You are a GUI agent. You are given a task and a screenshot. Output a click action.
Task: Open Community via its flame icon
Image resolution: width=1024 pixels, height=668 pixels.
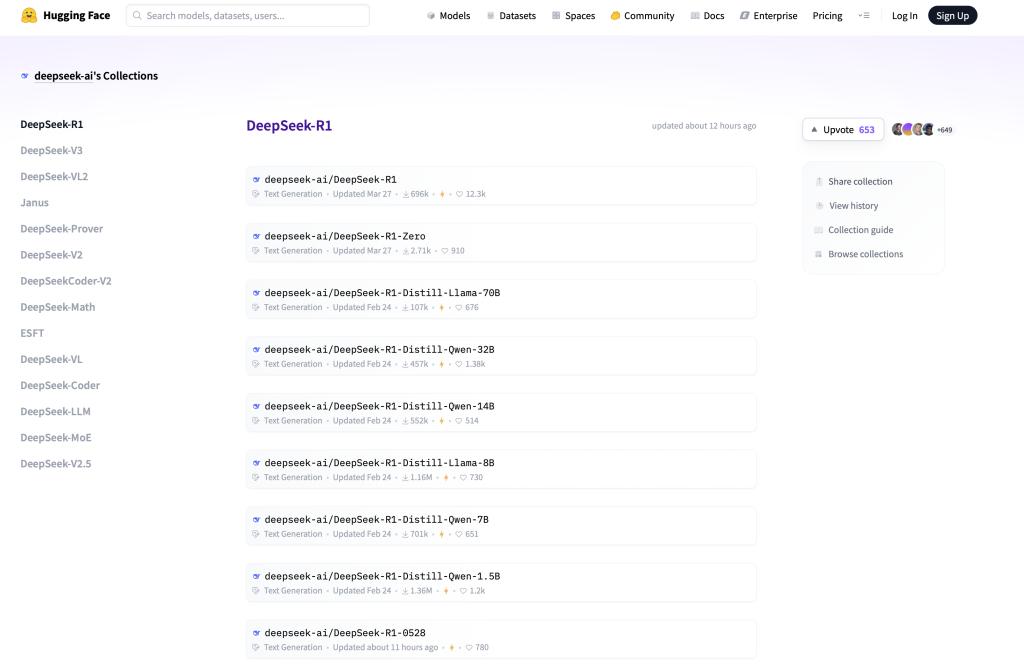(615, 15)
